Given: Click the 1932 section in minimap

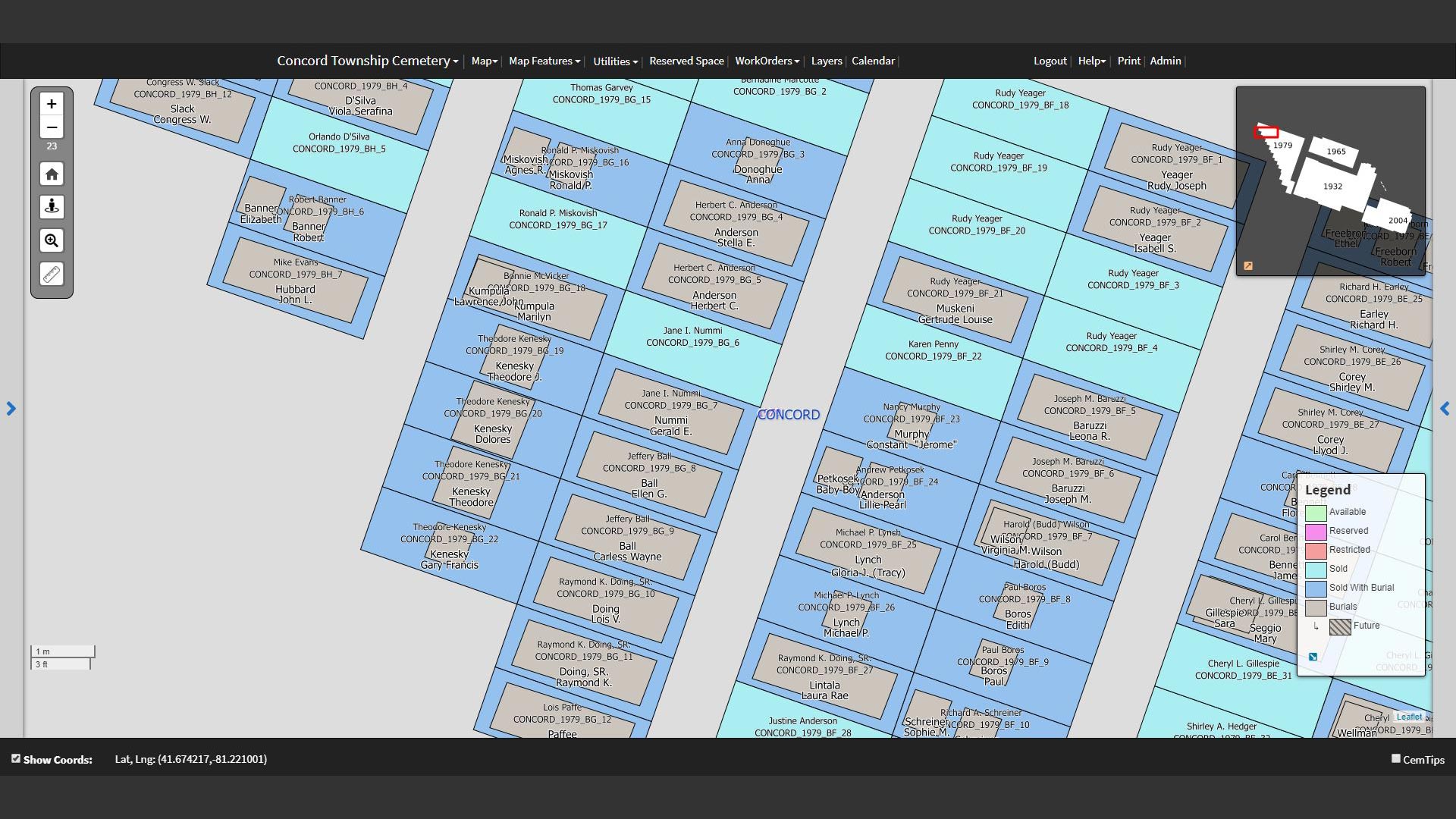Looking at the screenshot, I should [x=1332, y=186].
